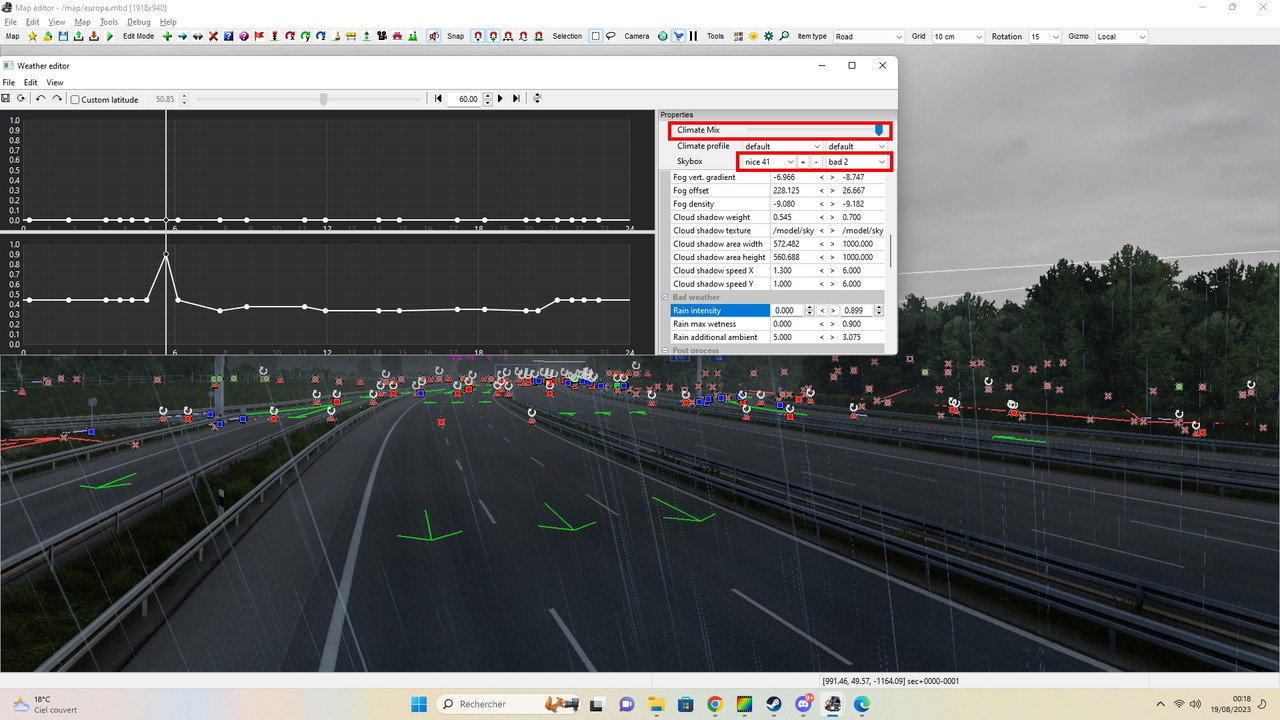
Task: Open the colored grid tools icon
Action: 738,36
